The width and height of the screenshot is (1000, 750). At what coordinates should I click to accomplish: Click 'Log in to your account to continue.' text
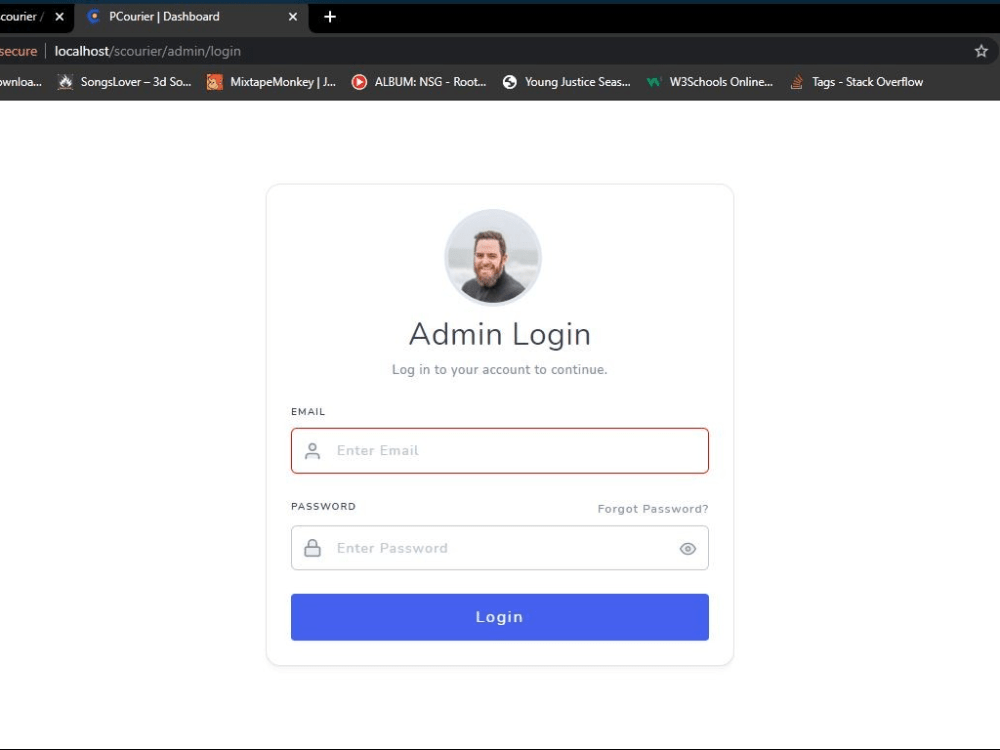pos(499,369)
